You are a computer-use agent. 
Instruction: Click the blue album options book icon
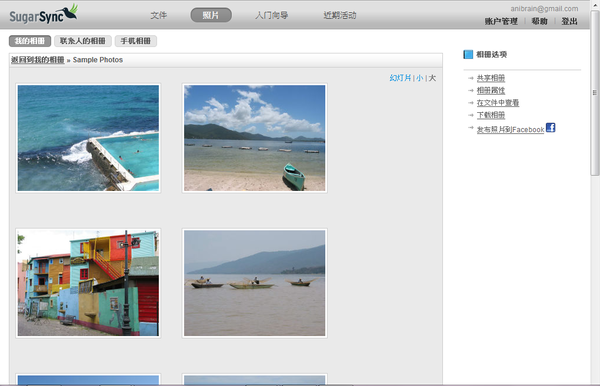point(468,54)
